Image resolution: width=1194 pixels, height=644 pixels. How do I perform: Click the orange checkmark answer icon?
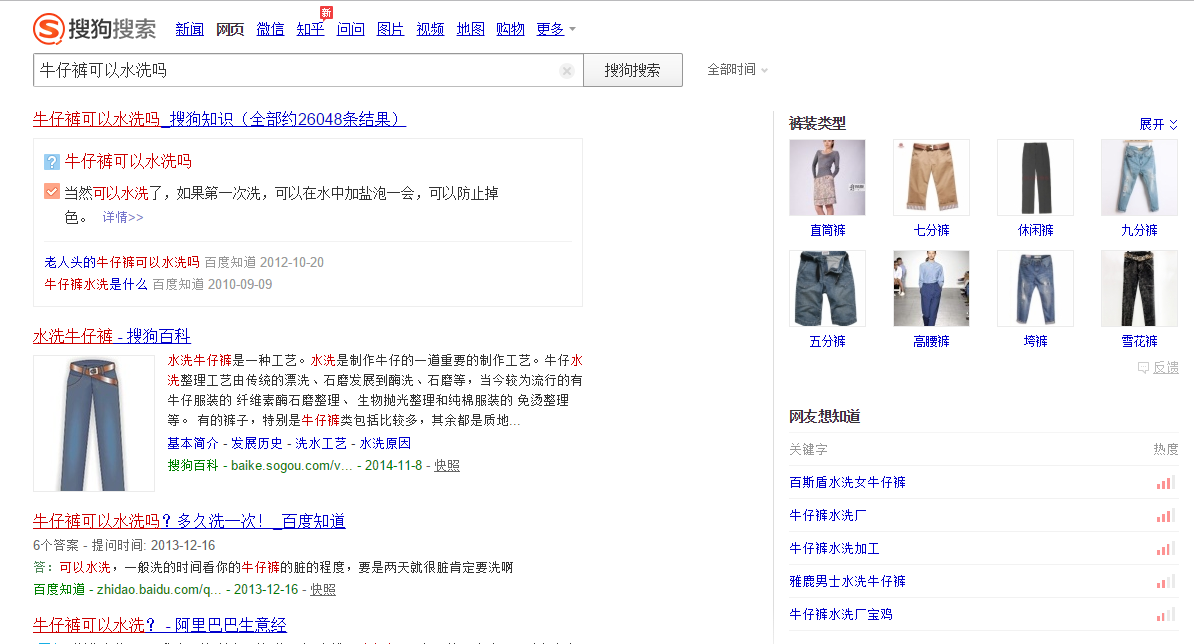click(52, 192)
